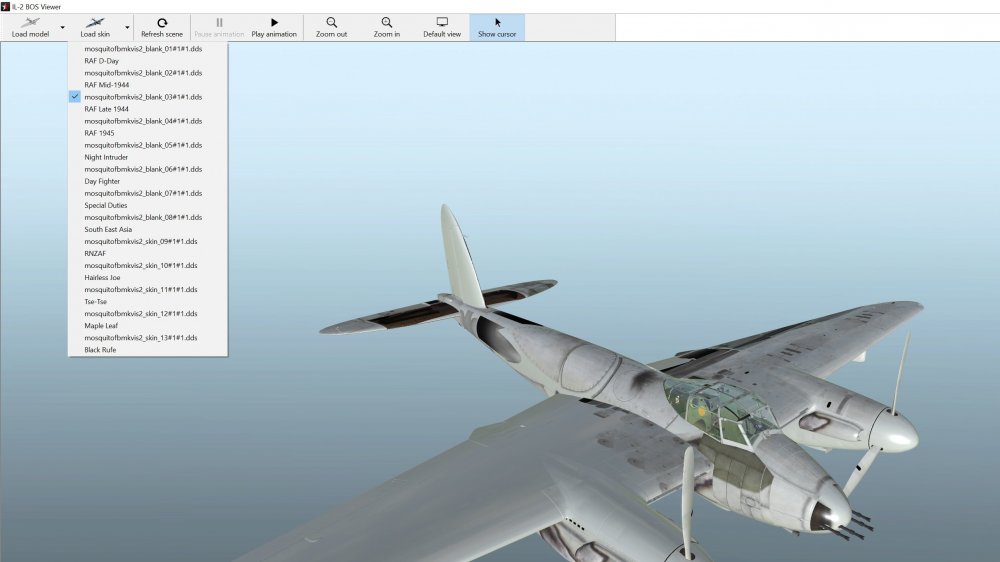Choose the RAF D-Day skin

click(x=101, y=61)
